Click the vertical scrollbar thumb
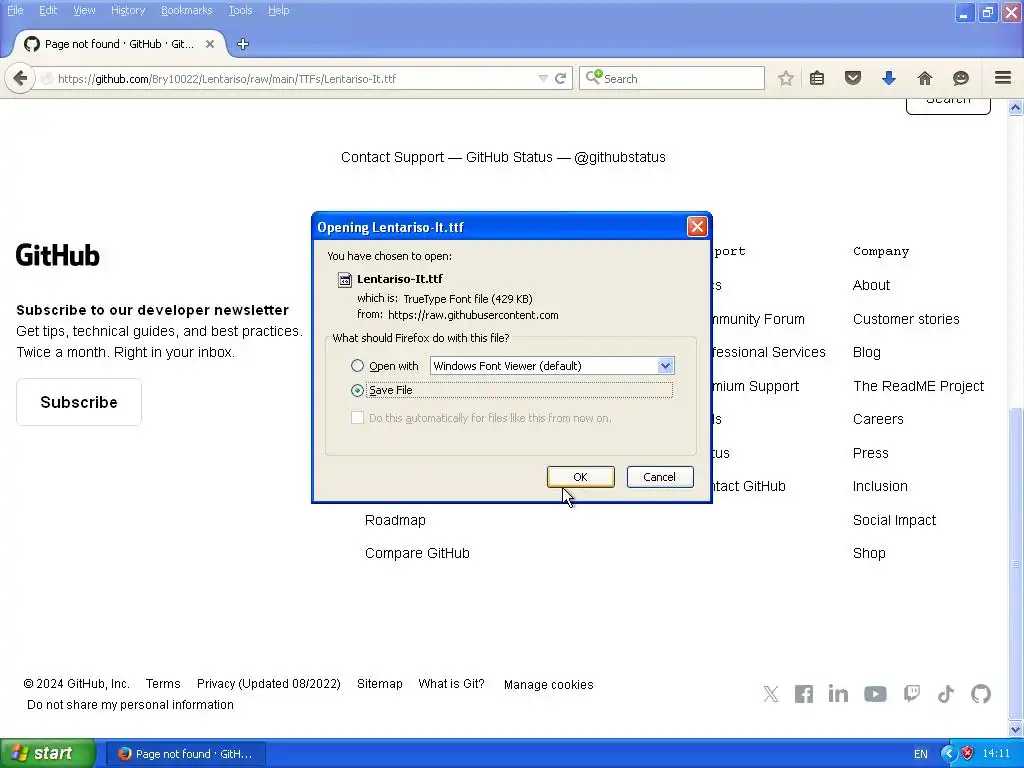The width and height of the screenshot is (1024, 768). tap(1015, 562)
